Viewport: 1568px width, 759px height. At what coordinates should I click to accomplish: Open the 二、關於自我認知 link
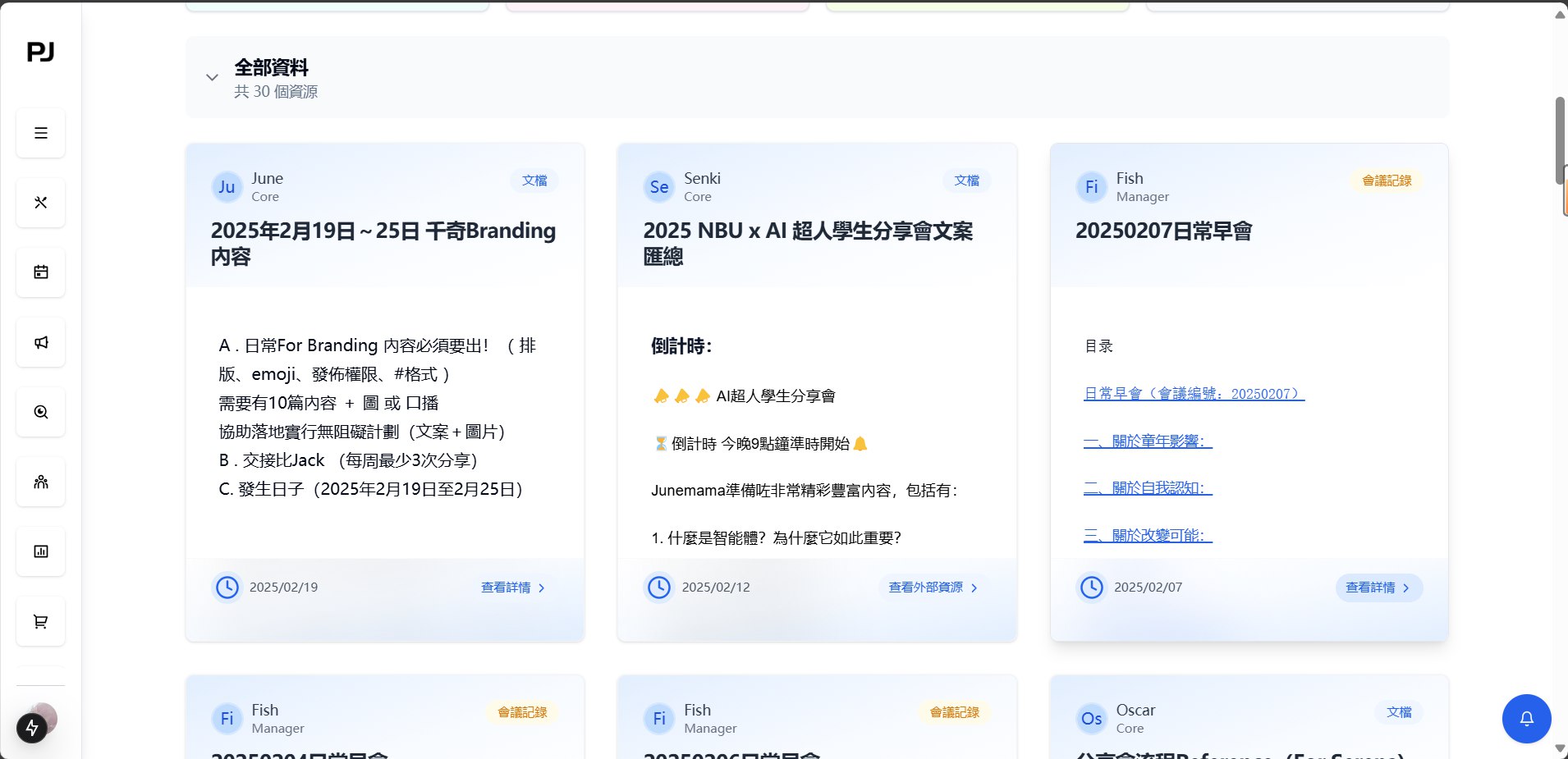pos(1148,487)
